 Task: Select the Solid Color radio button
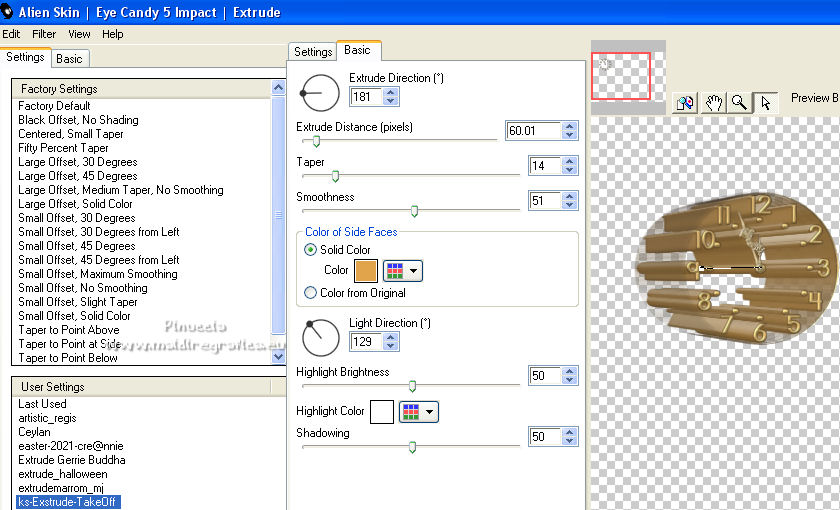310,250
